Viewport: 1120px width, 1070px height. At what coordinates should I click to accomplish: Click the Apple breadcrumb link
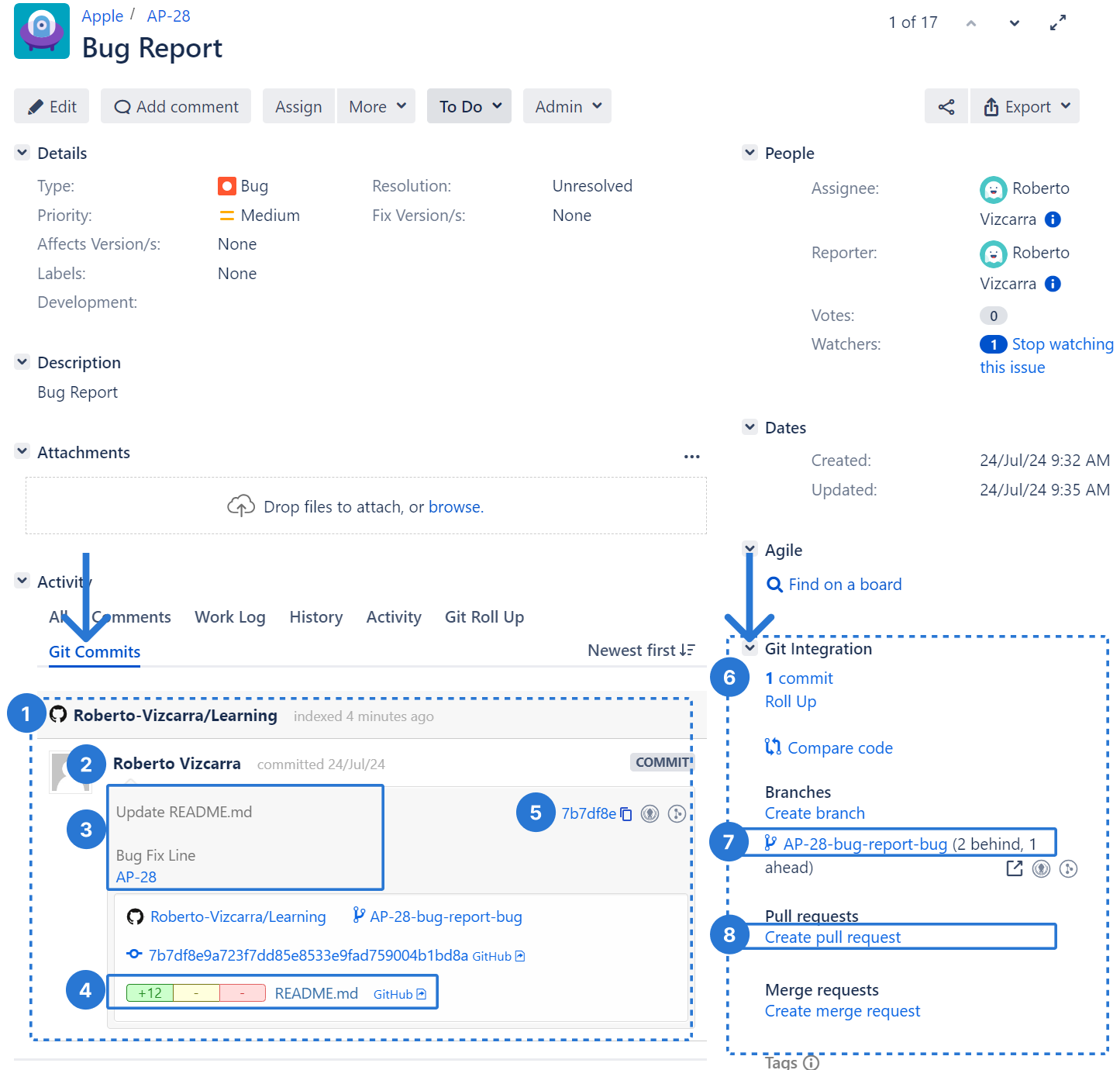point(102,16)
